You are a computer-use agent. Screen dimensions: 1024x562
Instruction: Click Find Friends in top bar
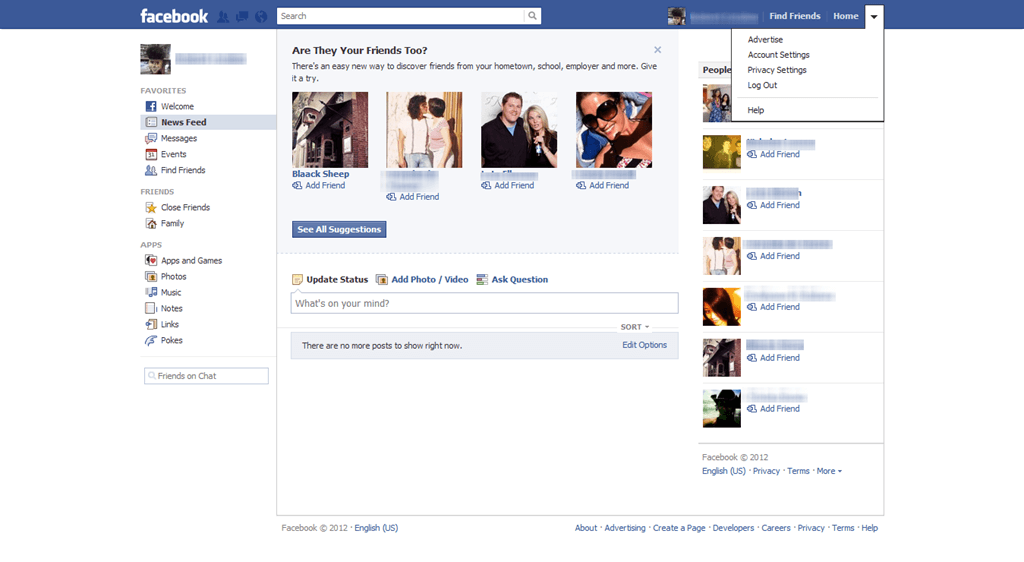[x=795, y=16]
